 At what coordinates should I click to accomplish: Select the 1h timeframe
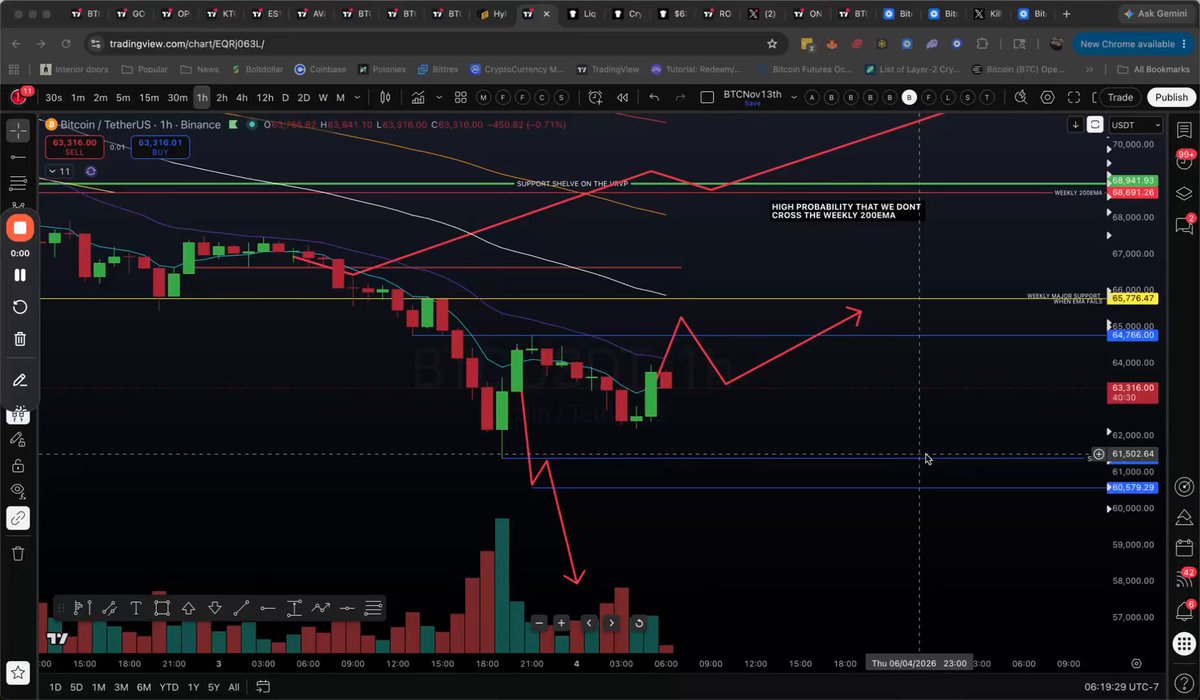pyautogui.click(x=201, y=97)
